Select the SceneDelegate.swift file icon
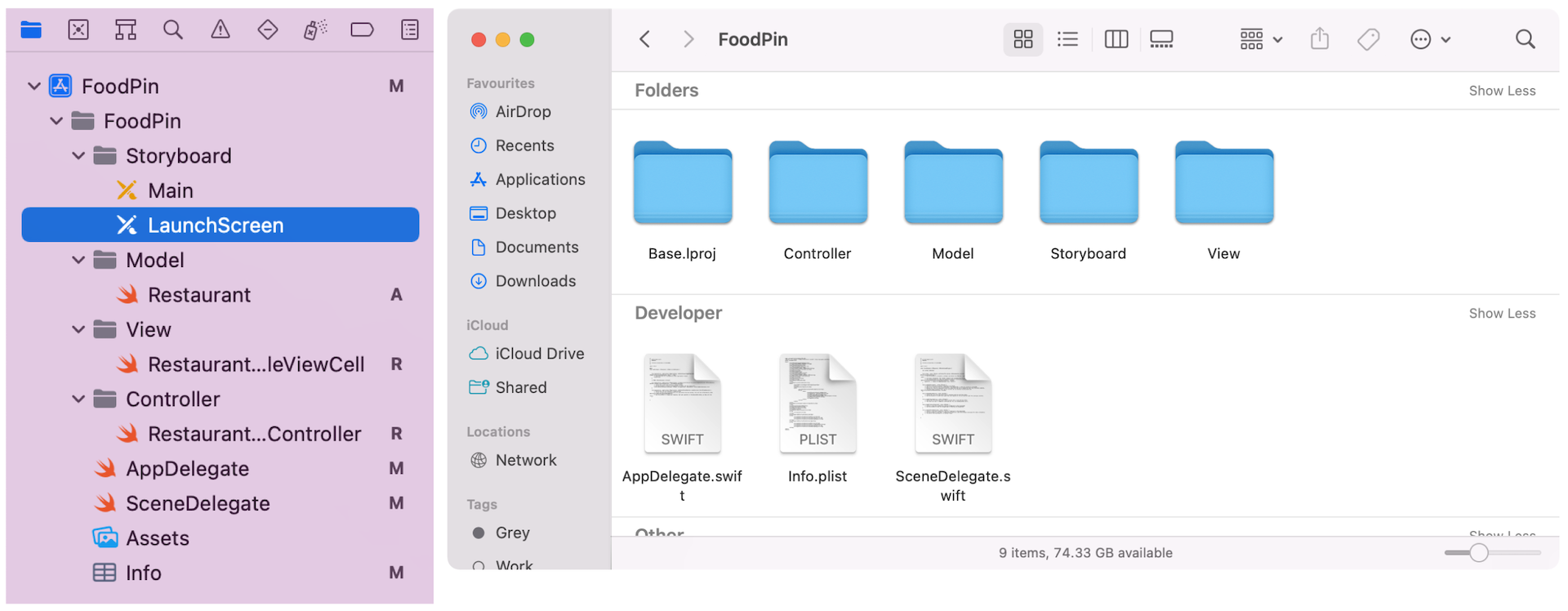The width and height of the screenshot is (1568, 611). (x=953, y=404)
